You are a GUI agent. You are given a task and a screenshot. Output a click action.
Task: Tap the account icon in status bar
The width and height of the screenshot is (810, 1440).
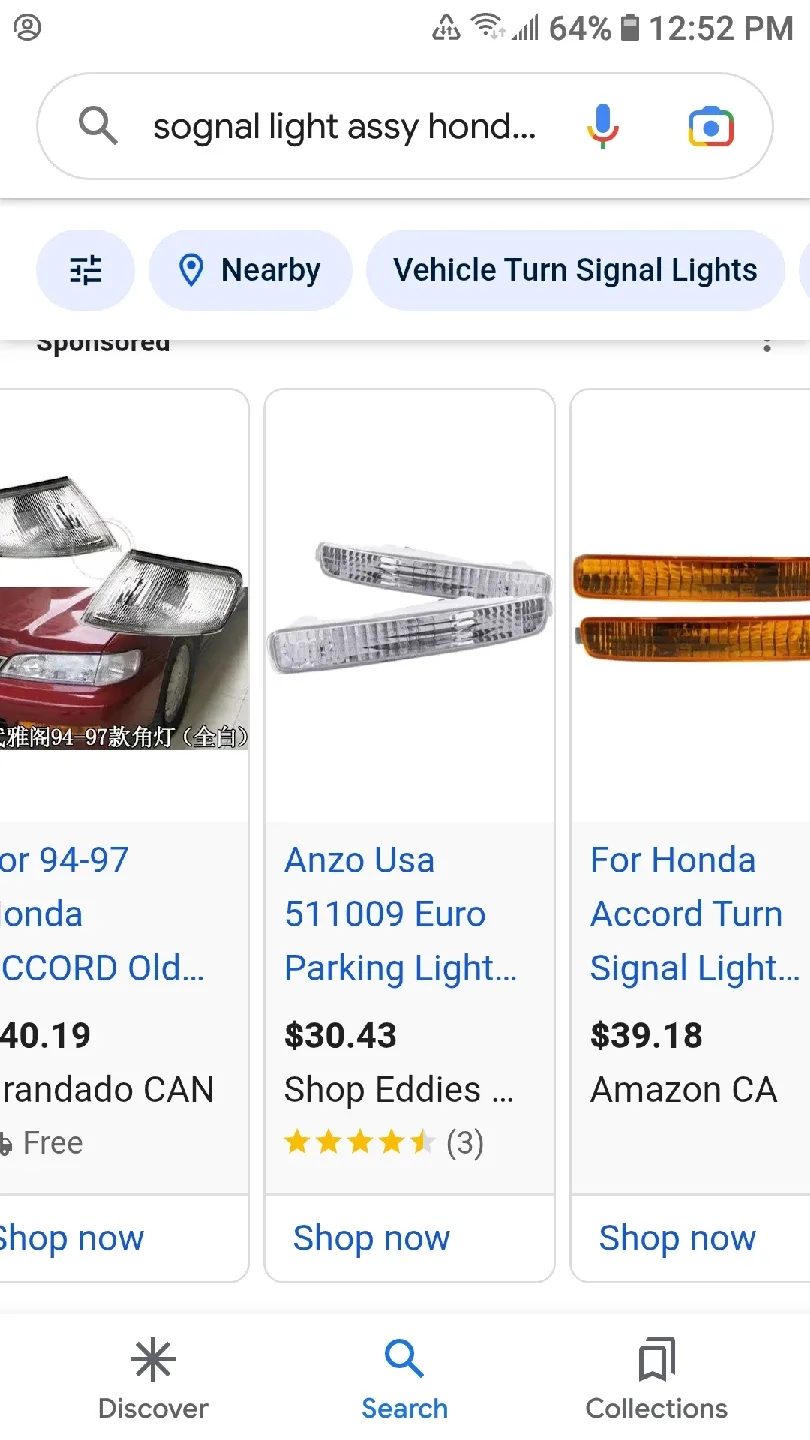coord(28,27)
